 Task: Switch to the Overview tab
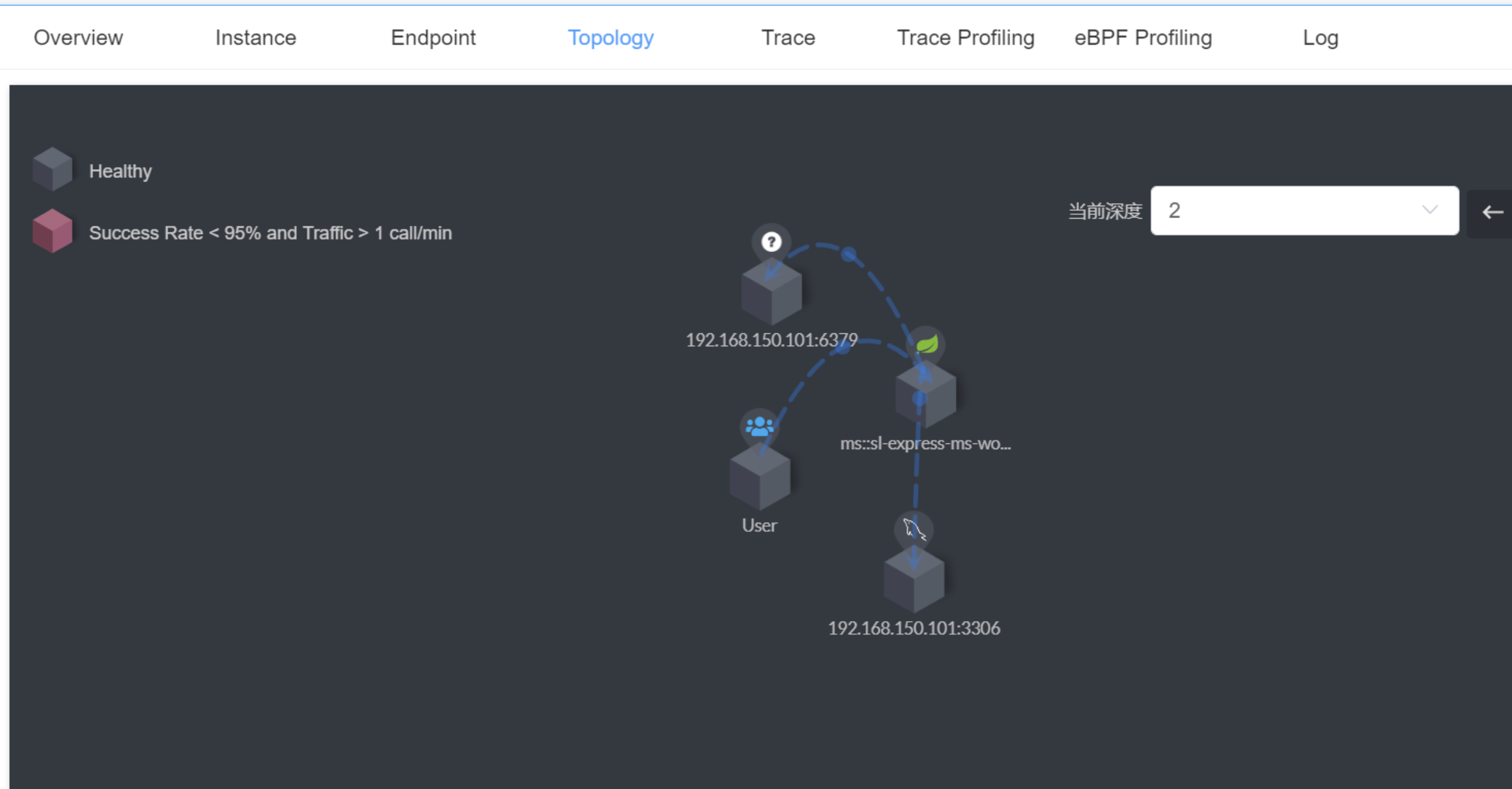click(78, 38)
